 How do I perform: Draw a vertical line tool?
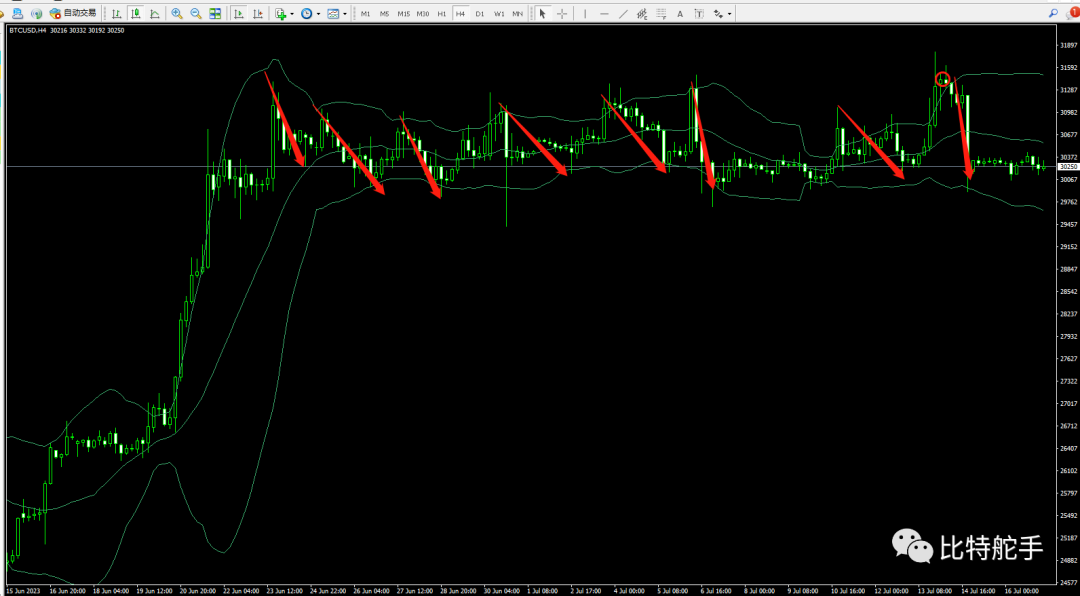coord(585,13)
